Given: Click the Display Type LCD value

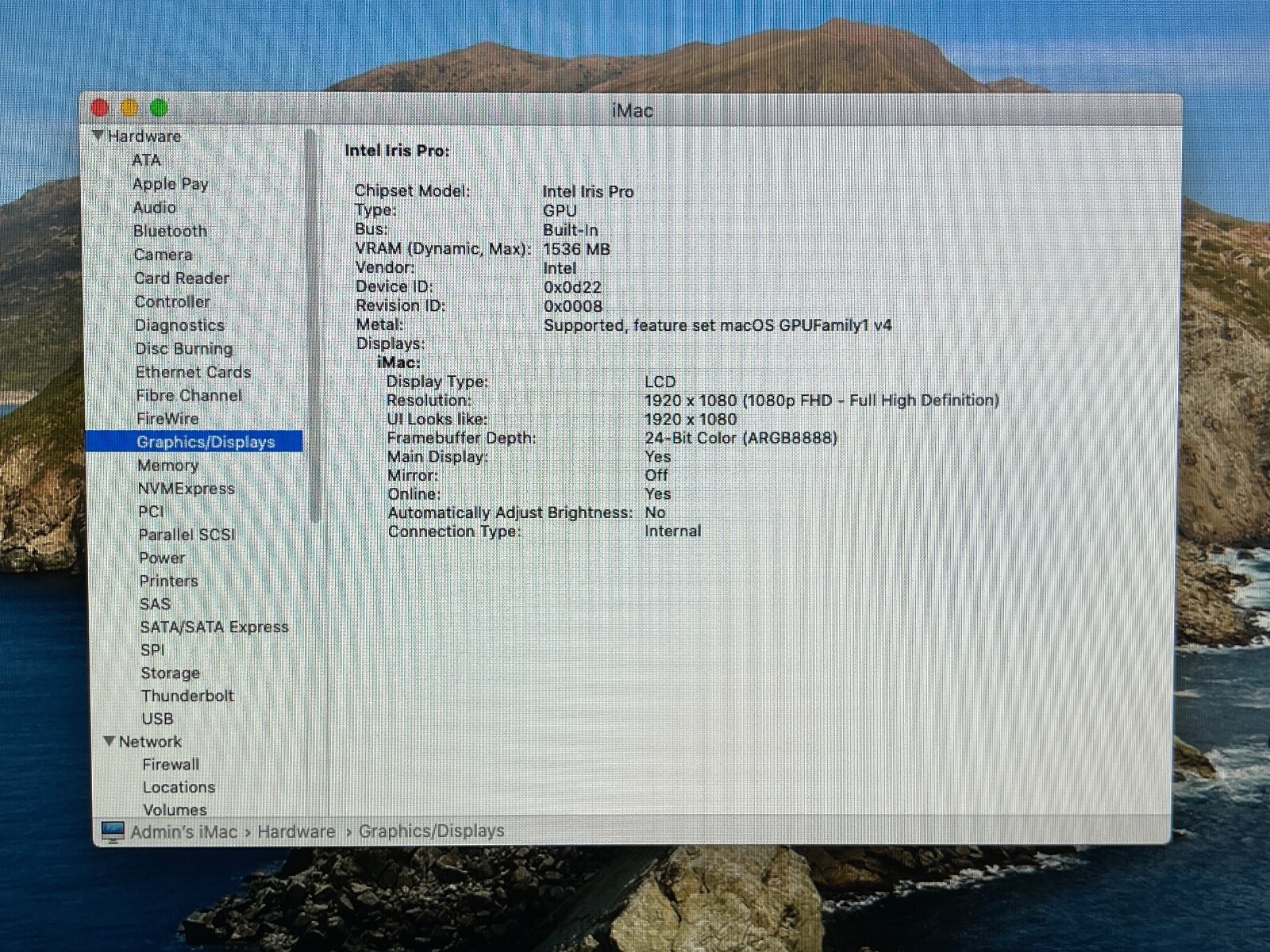Looking at the screenshot, I should click(x=660, y=382).
